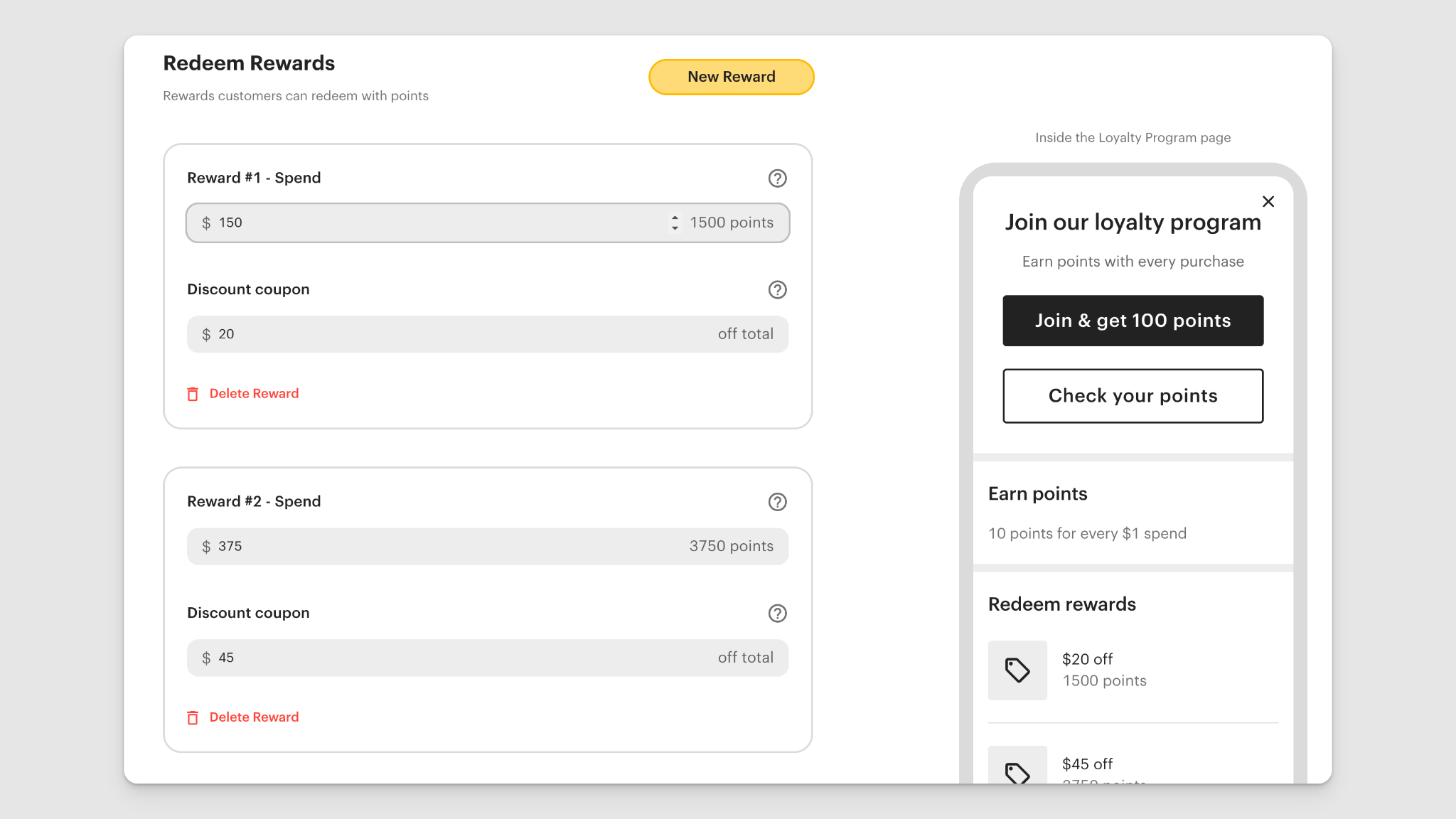Open help for Reward #1 Discount coupon
The image size is (1456, 819).
point(777,289)
